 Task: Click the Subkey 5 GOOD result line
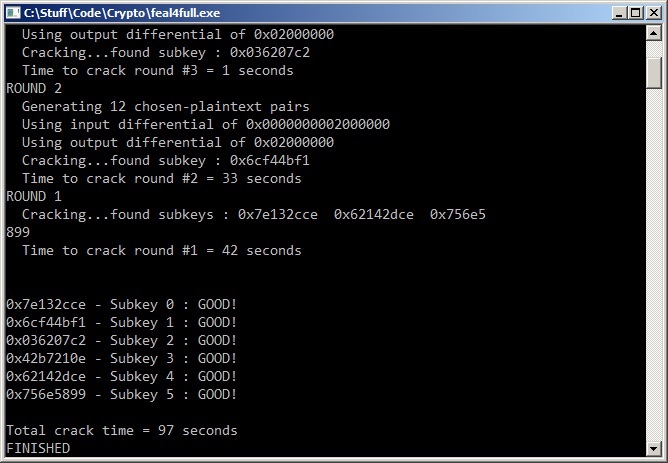(x=122, y=394)
